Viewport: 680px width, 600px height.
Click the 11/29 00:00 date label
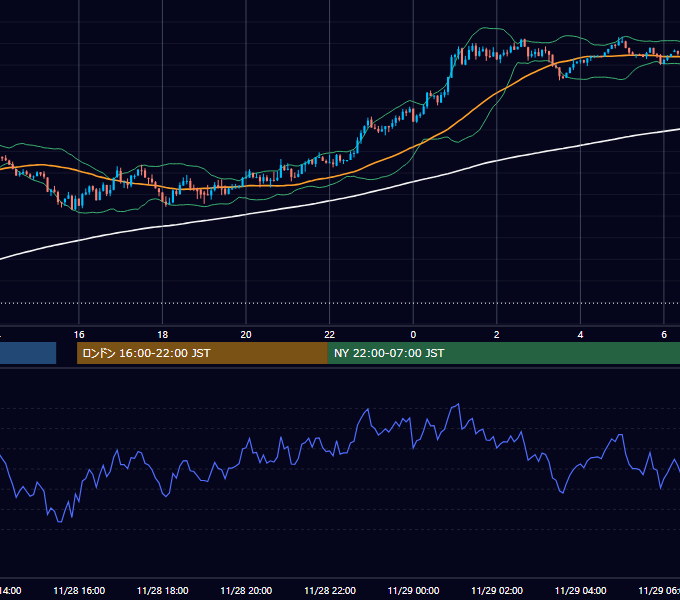click(x=413, y=590)
